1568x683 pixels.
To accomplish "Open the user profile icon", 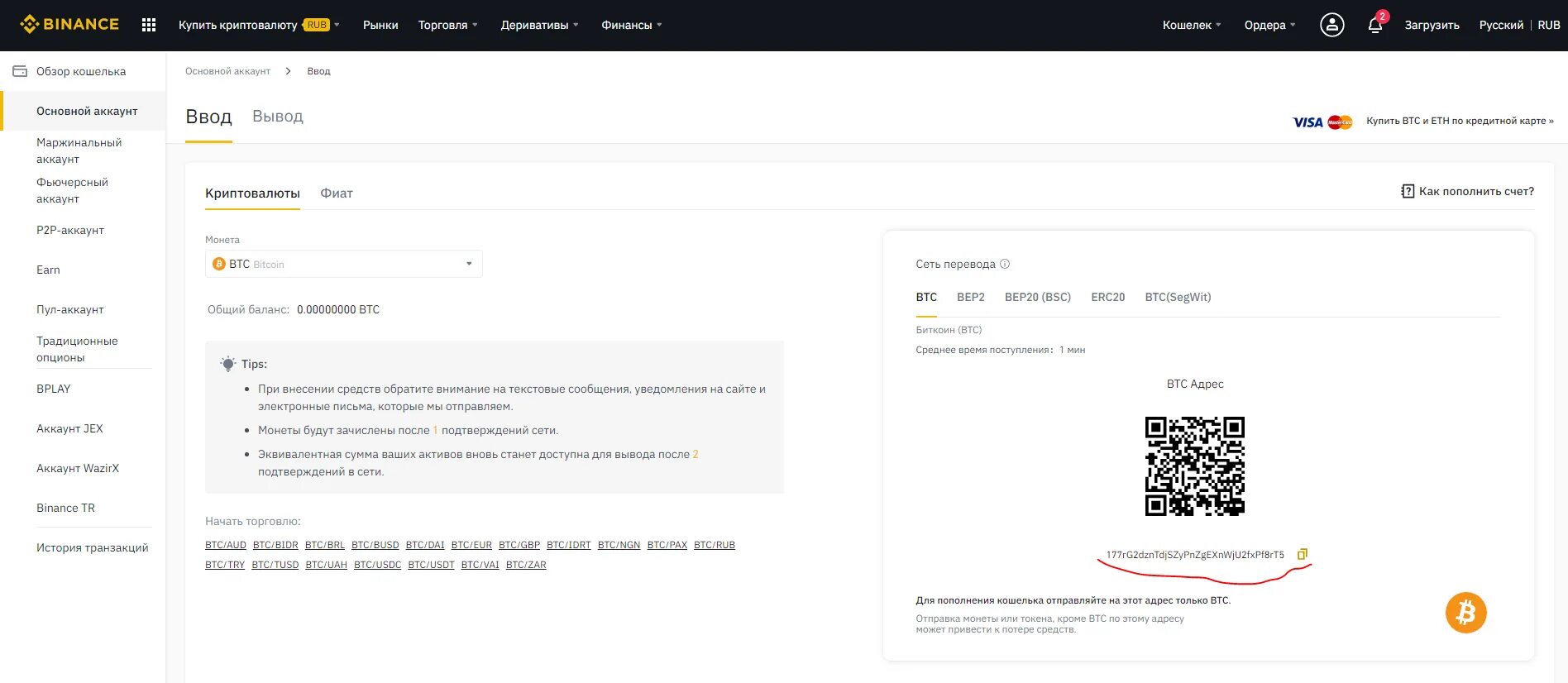I will 1331,25.
